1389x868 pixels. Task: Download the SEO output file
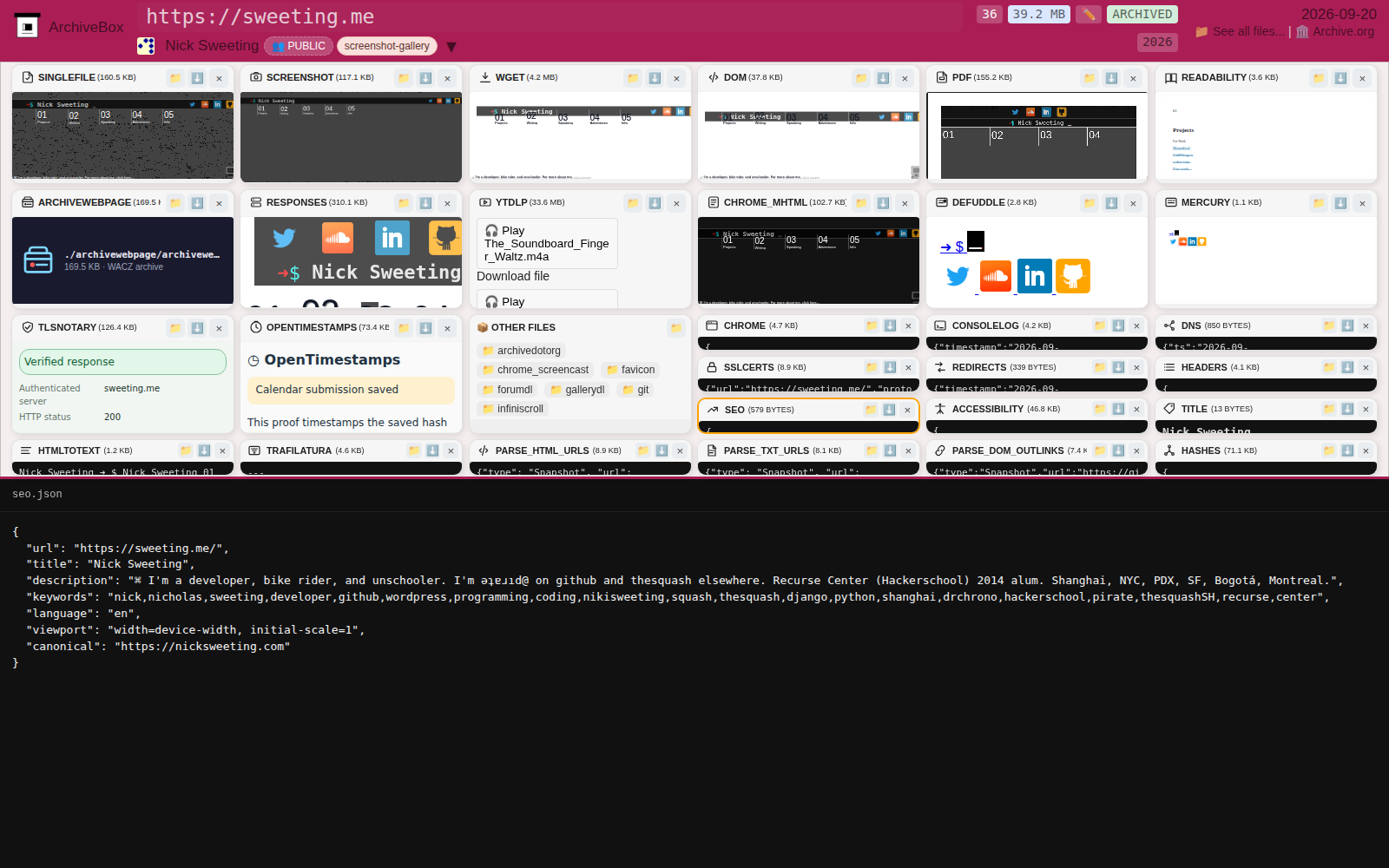click(889, 410)
